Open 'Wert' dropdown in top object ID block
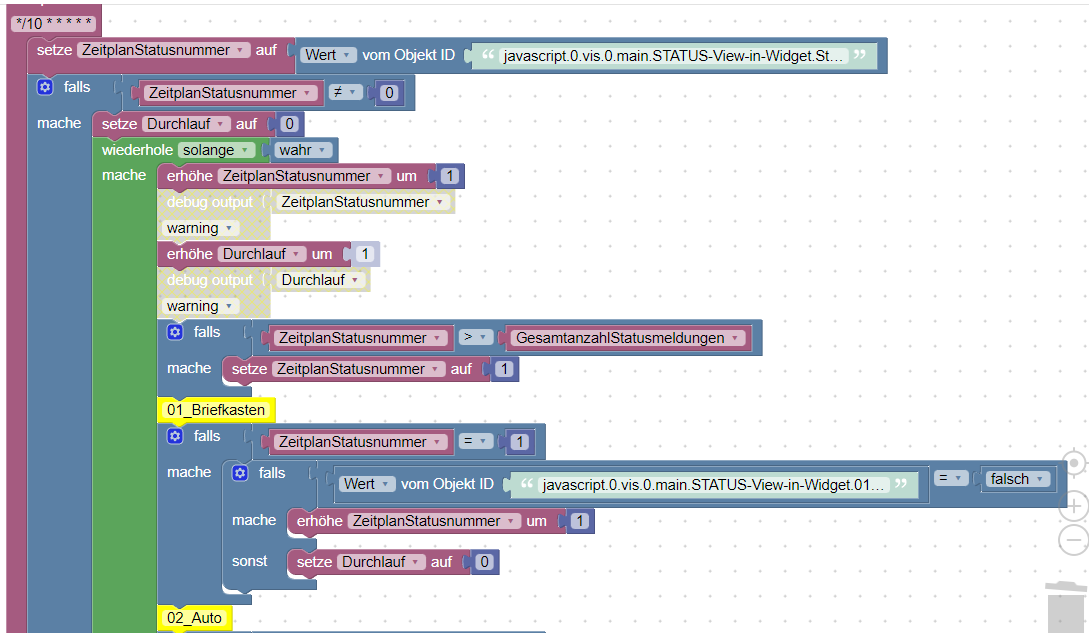 (x=327, y=55)
